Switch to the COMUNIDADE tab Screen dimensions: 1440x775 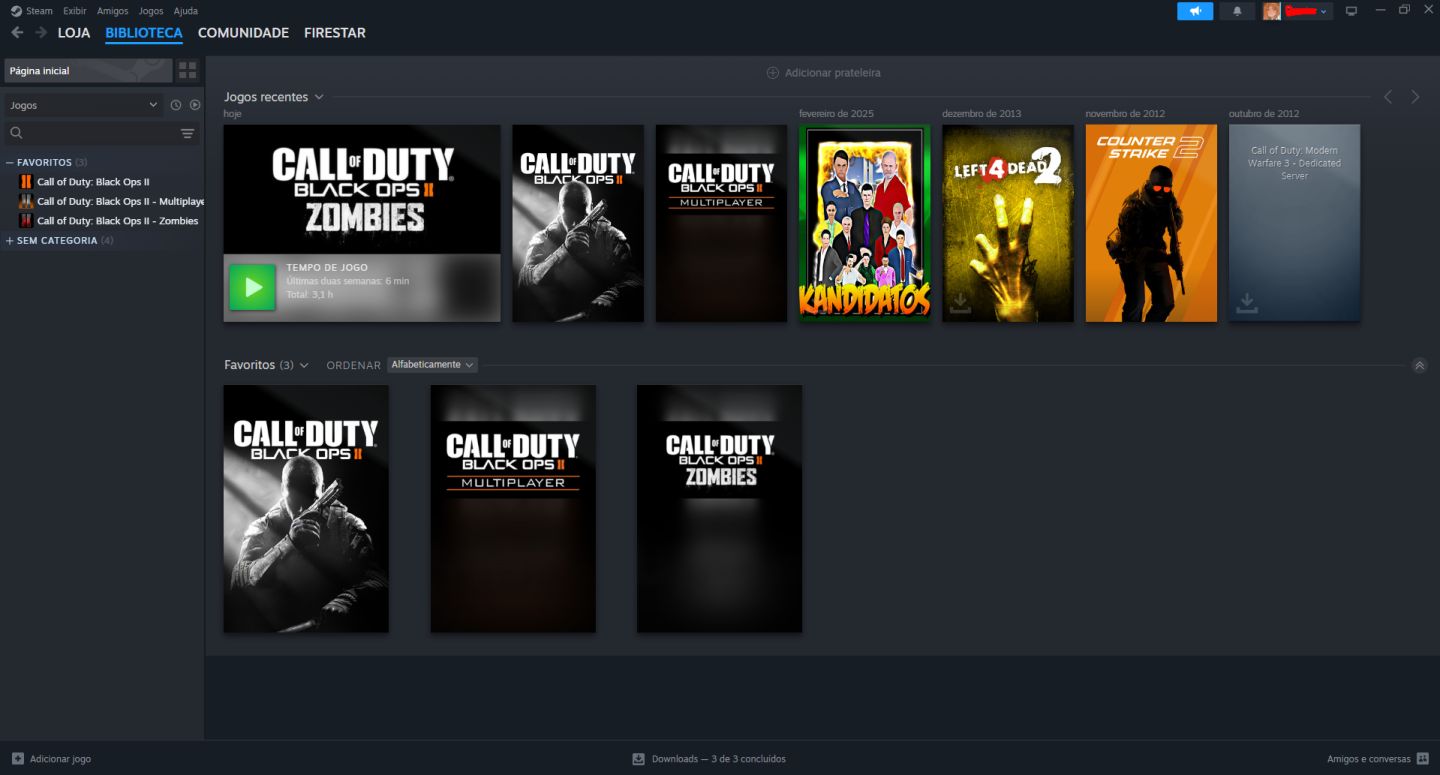(x=243, y=33)
